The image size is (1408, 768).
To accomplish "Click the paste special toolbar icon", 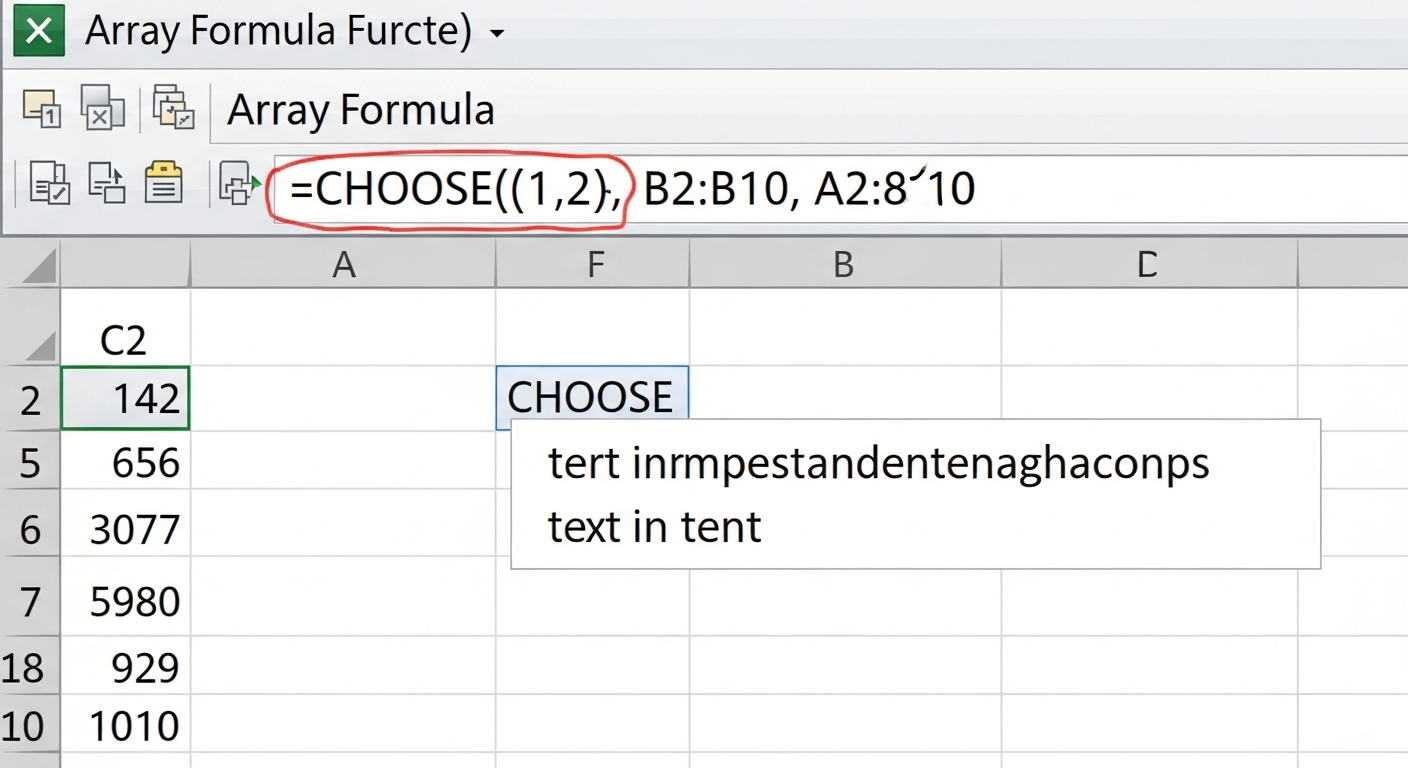I will coord(173,107).
